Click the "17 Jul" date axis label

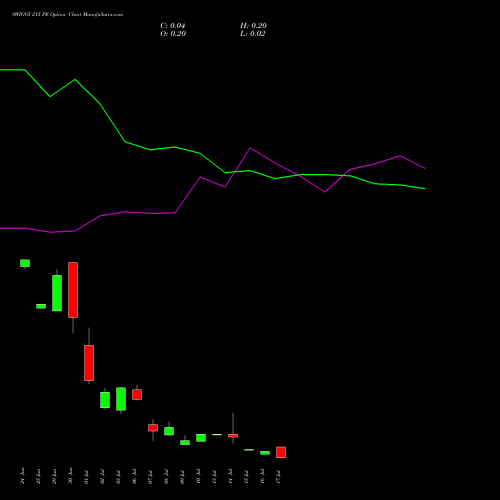(278, 477)
